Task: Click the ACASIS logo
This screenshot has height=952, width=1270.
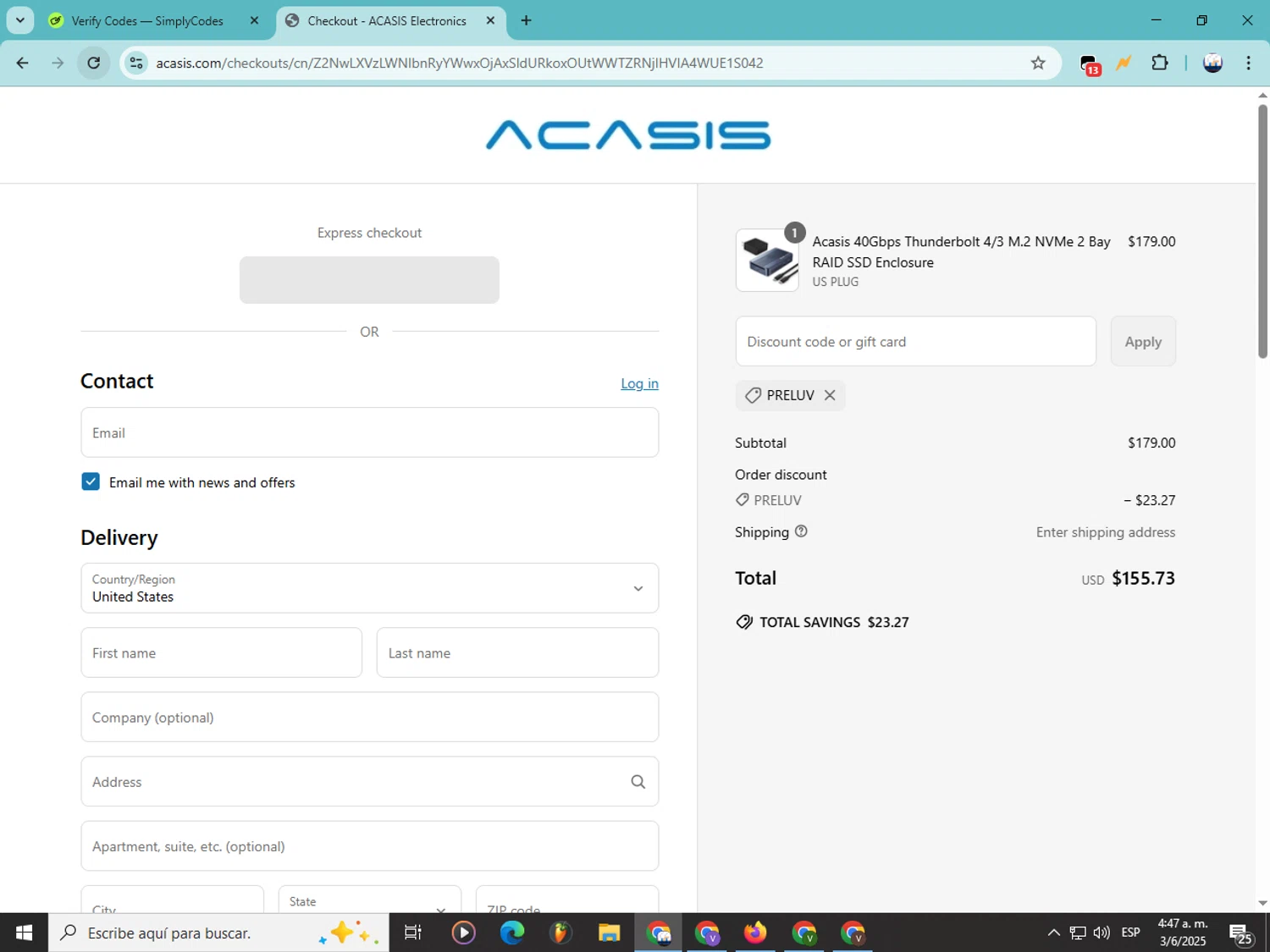Action: (627, 135)
